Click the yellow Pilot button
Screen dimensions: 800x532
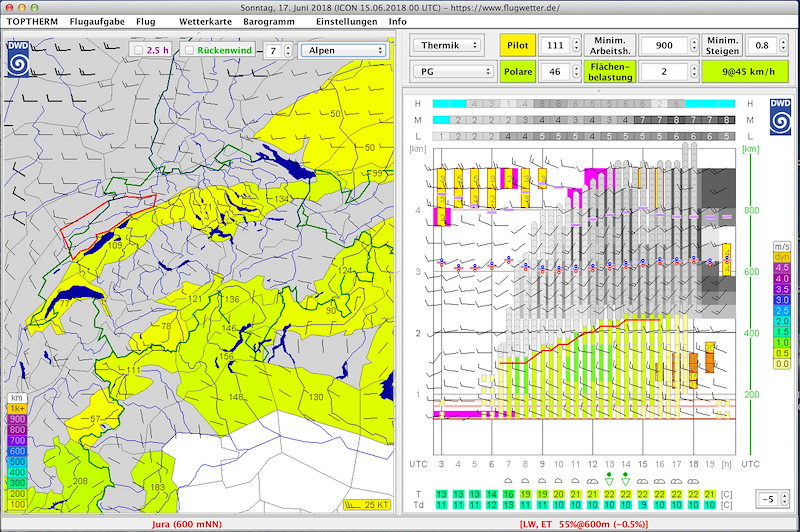pos(517,45)
